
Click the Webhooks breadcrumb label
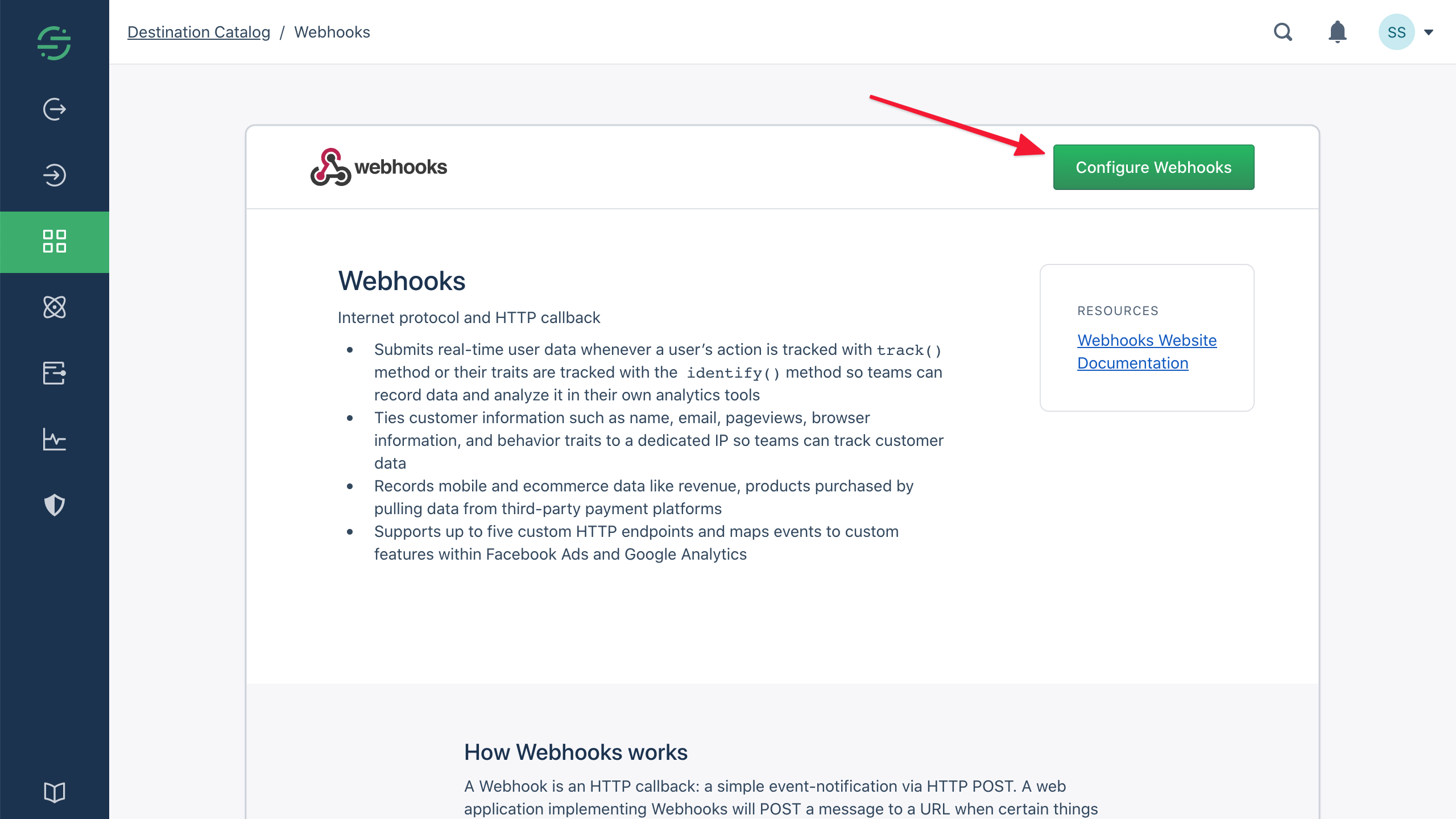pos(333,32)
